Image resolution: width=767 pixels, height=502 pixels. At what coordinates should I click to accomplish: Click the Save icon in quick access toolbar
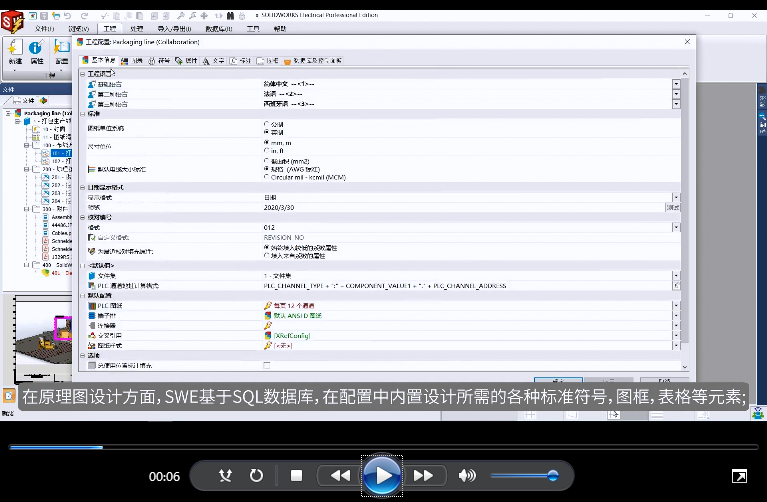click(x=44, y=16)
